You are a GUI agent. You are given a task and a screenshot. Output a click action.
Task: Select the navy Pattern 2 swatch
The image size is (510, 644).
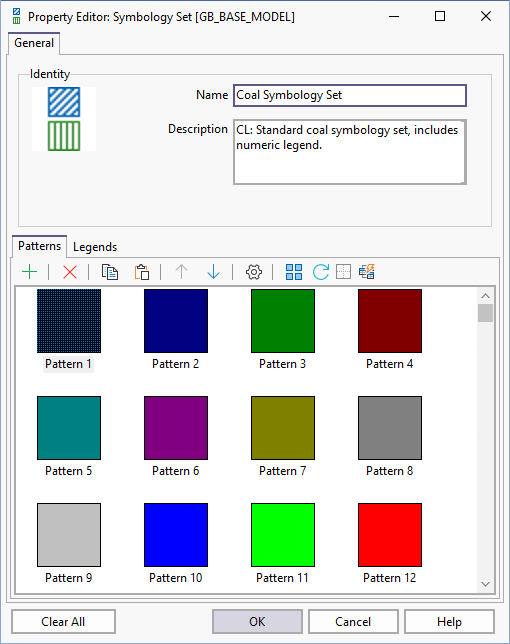176,321
